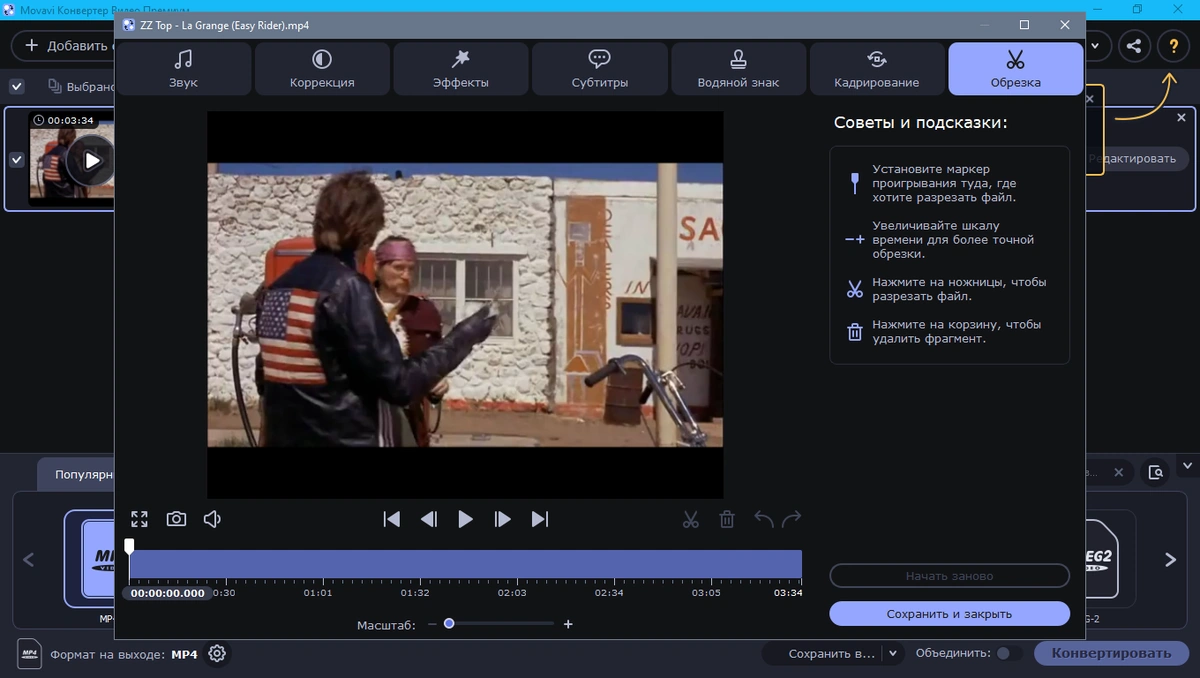Click the Масштаб zoom slider handle
Viewport: 1200px width, 678px height.
click(x=449, y=623)
